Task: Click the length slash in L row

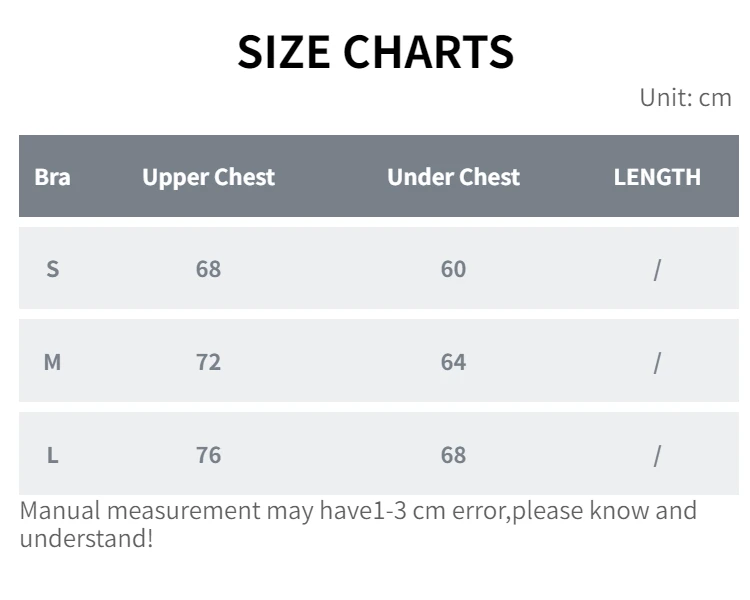Action: [x=657, y=456]
